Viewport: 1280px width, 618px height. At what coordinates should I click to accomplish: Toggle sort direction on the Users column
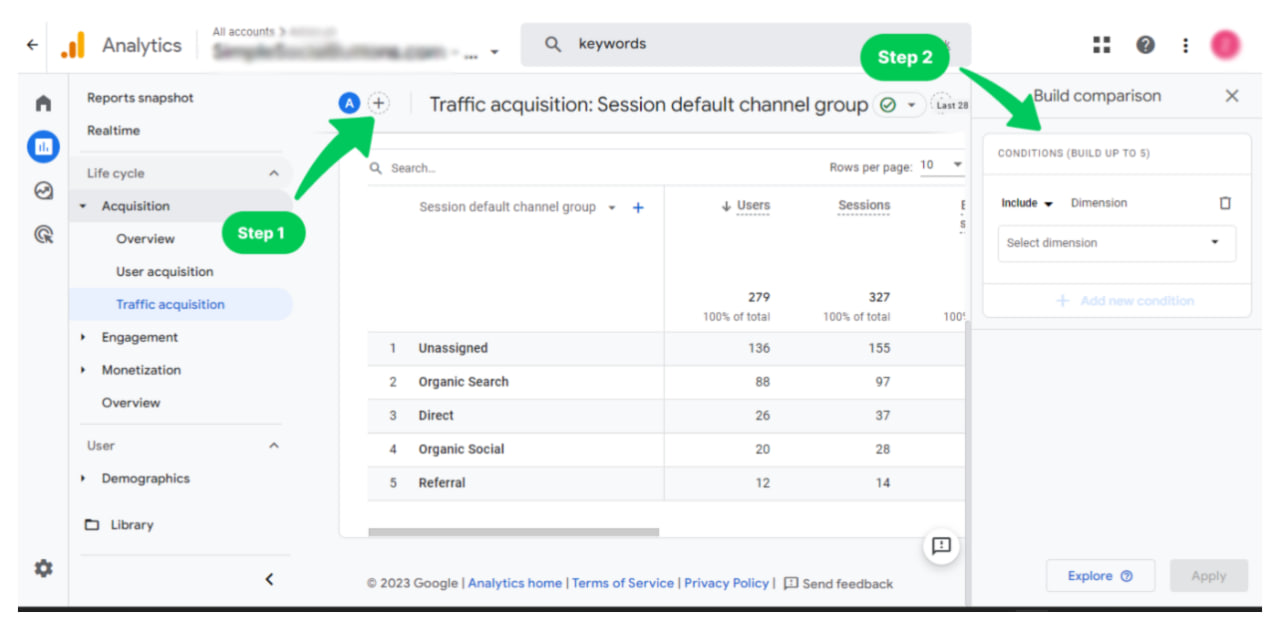click(x=751, y=207)
